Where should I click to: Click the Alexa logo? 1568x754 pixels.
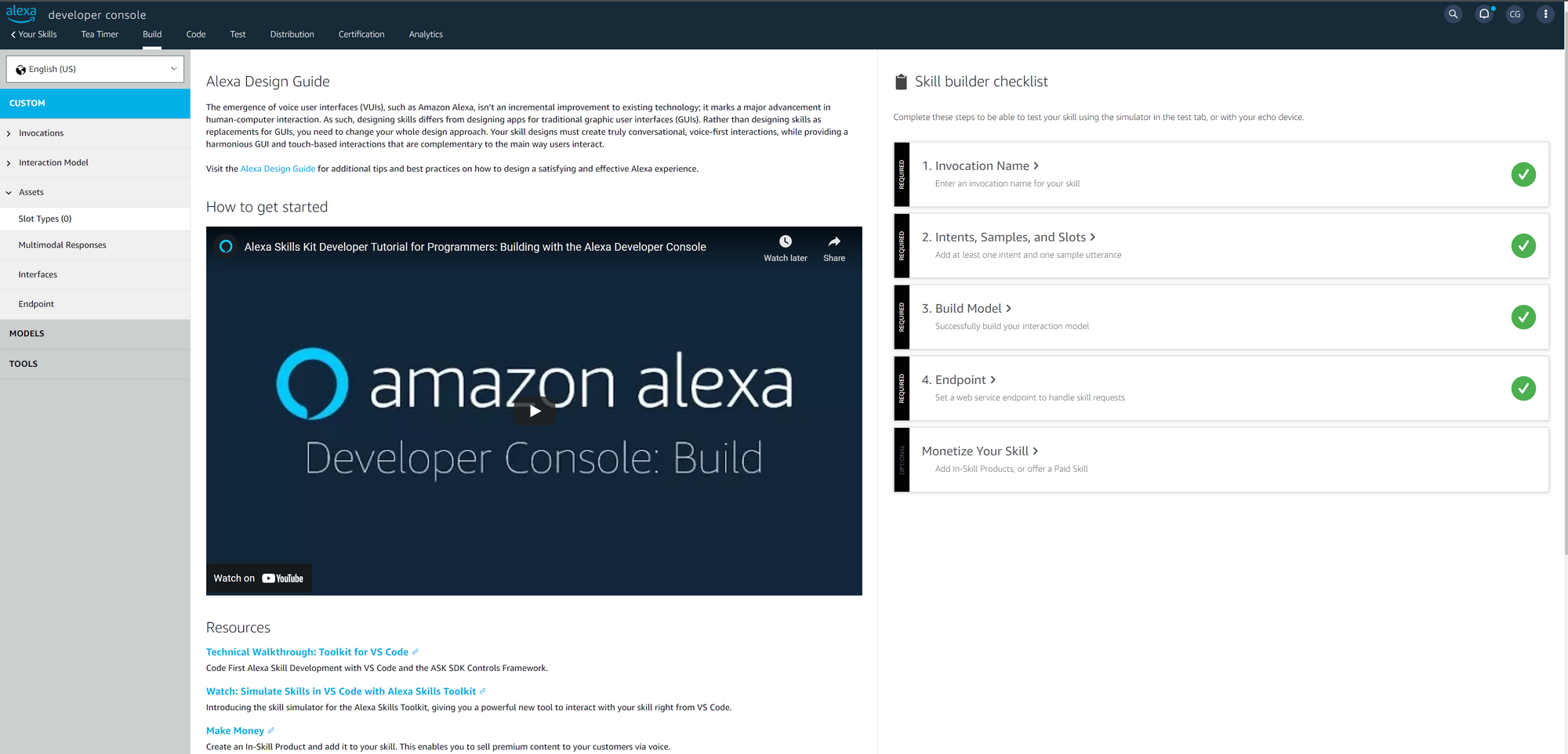21,13
